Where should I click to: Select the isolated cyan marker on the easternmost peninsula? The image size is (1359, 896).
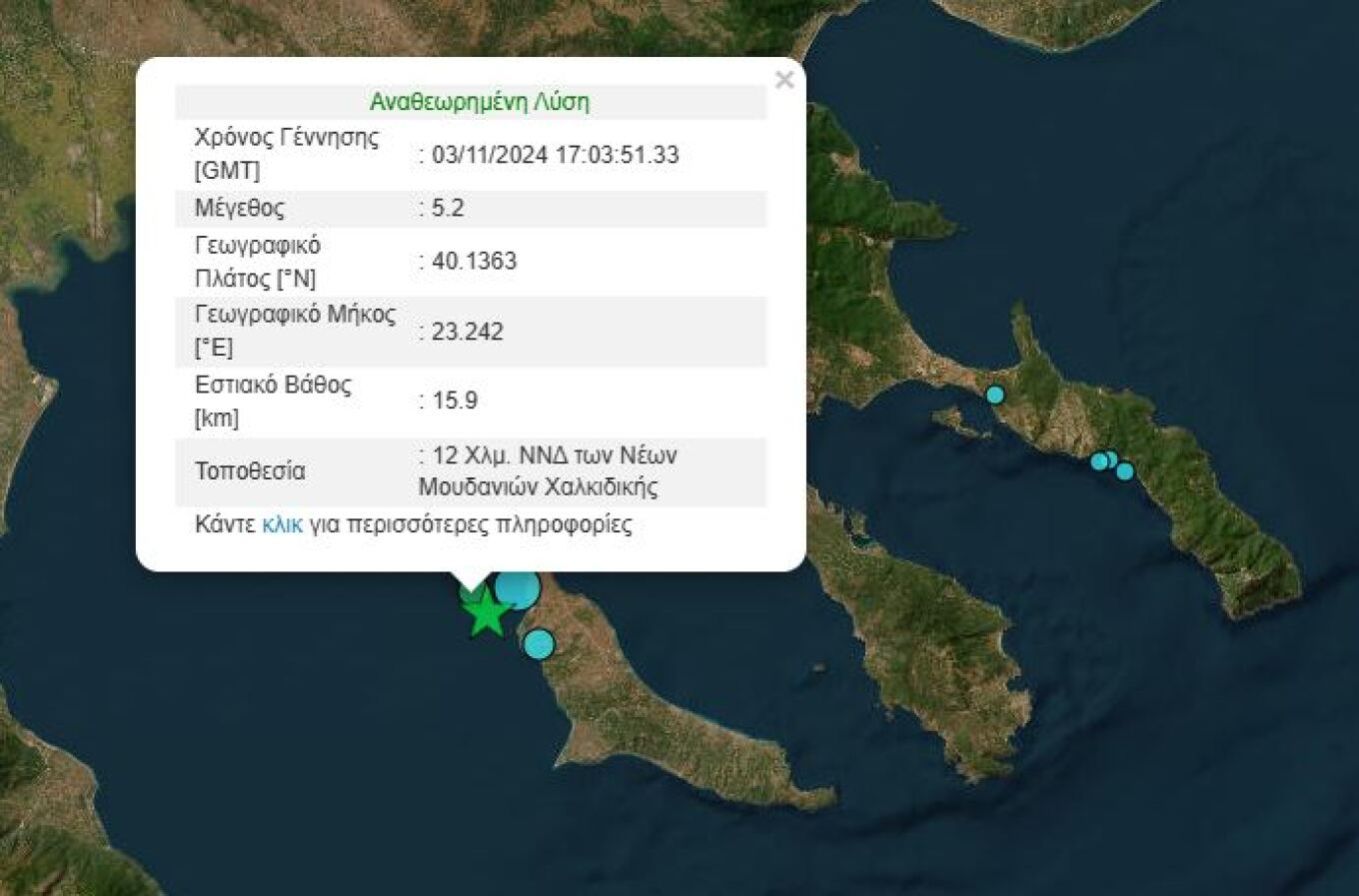(994, 395)
